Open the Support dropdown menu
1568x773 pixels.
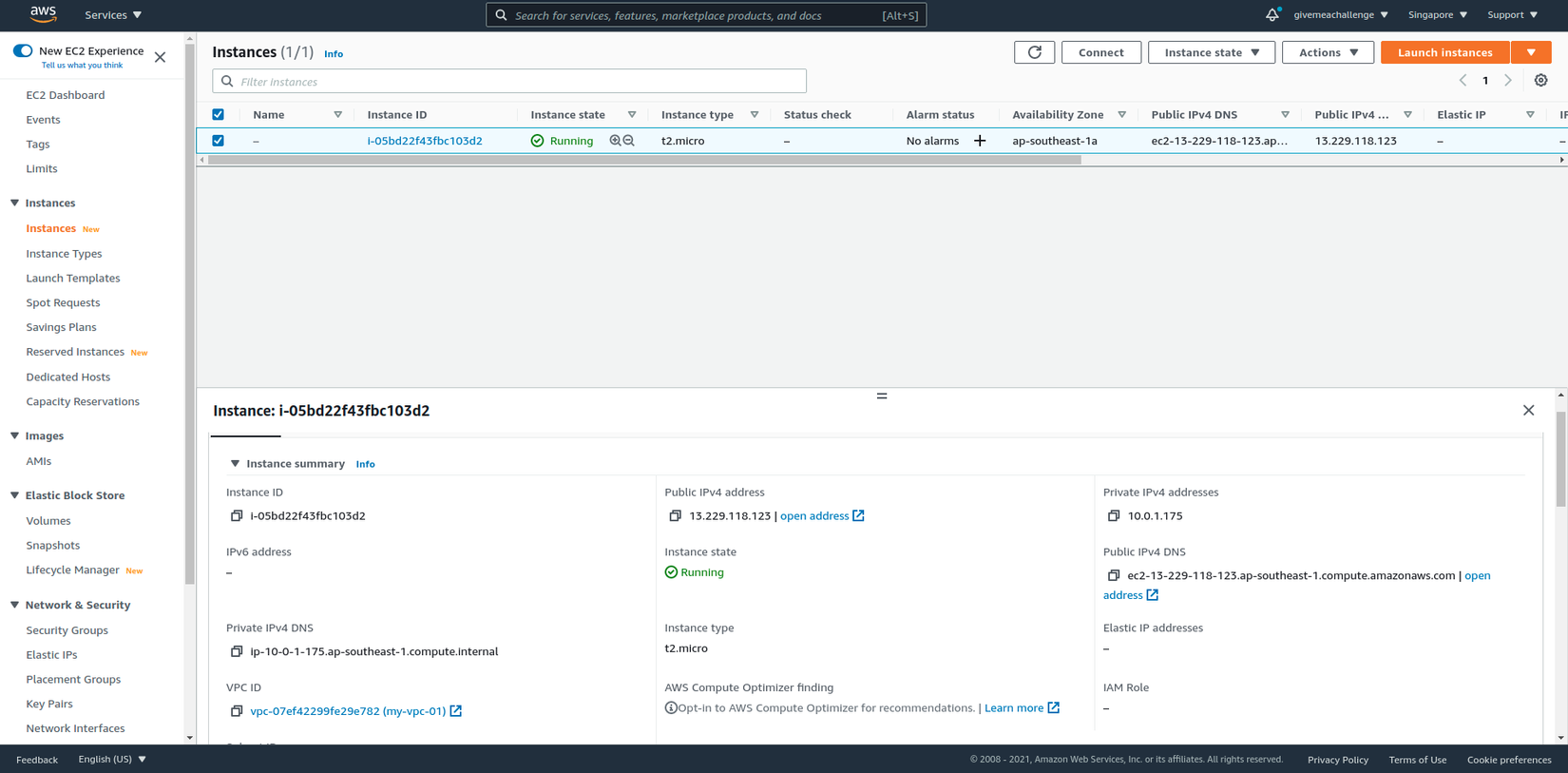pyautogui.click(x=1513, y=15)
